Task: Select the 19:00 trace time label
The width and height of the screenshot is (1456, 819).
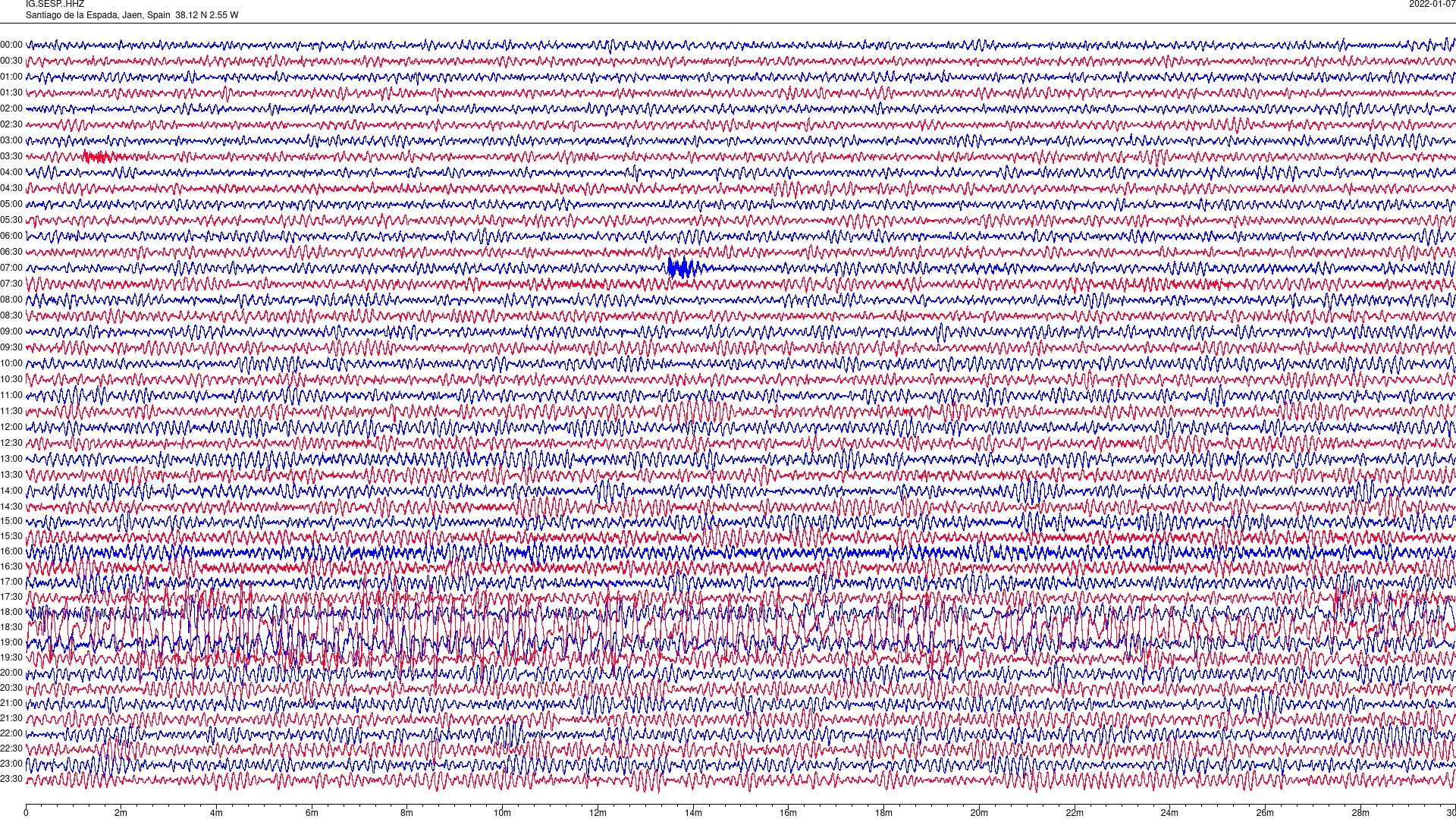Action: (x=11, y=642)
